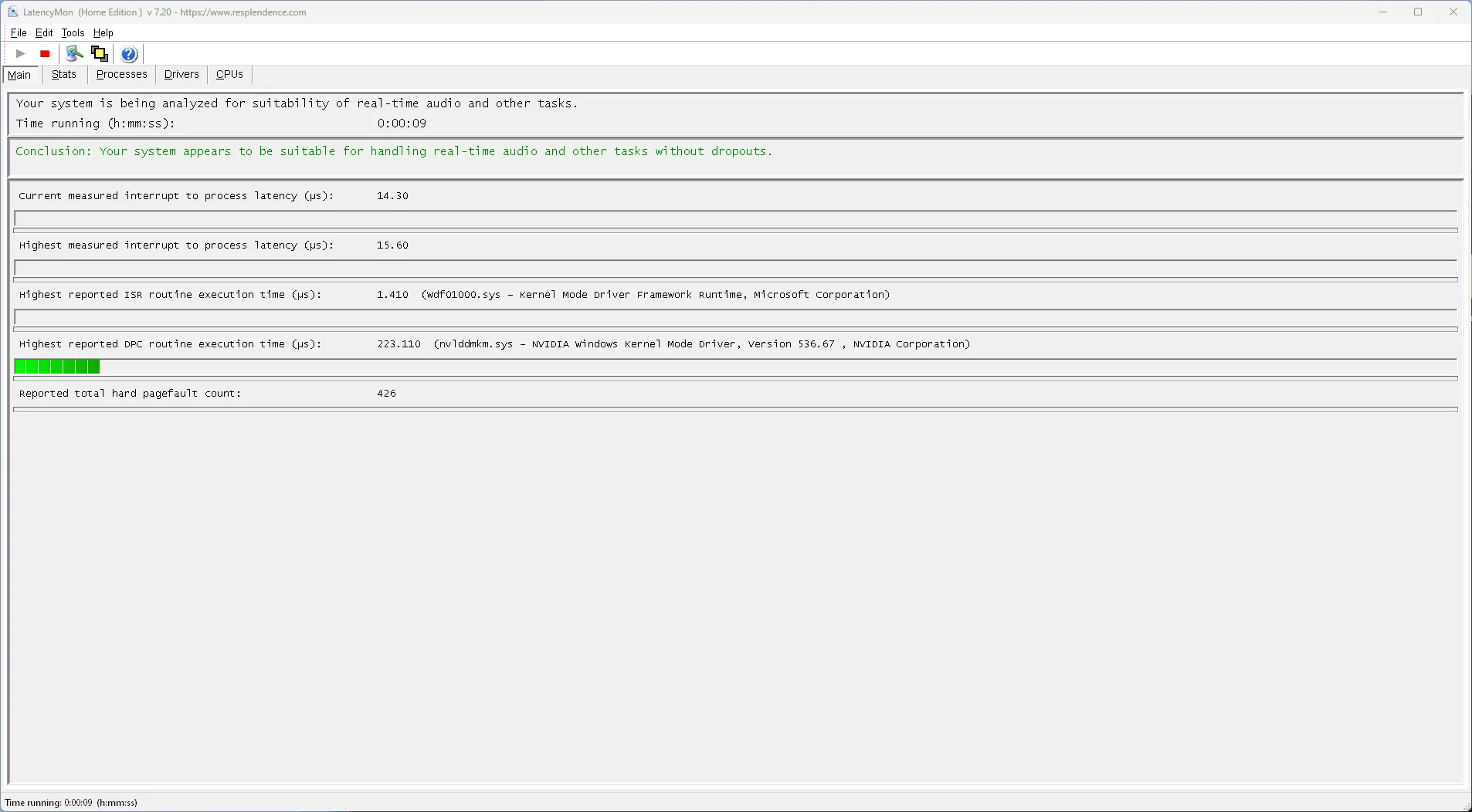Click the monitor-with-pencil toolbar icon

tap(74, 53)
